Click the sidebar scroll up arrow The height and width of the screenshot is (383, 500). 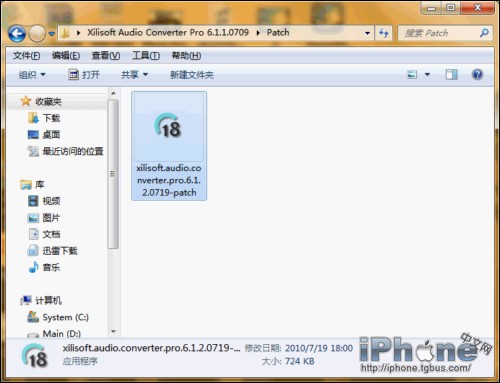tap(113, 93)
